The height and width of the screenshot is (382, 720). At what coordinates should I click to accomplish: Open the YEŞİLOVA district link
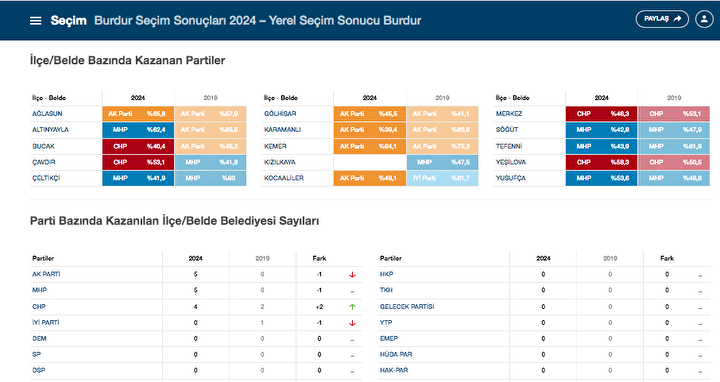click(511, 162)
